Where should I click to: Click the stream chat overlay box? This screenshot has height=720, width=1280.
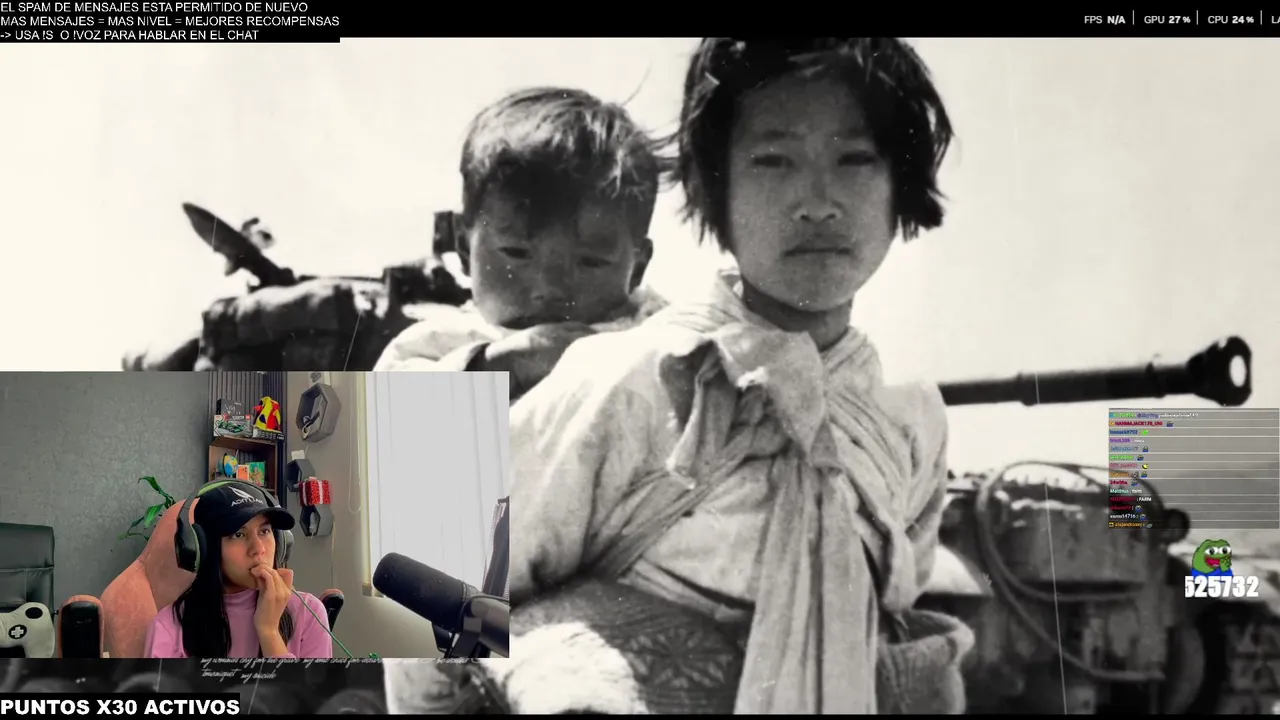pos(1193,469)
